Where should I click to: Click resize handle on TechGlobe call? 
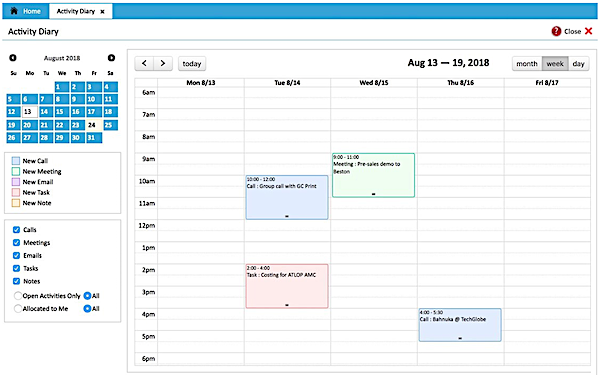[460, 338]
